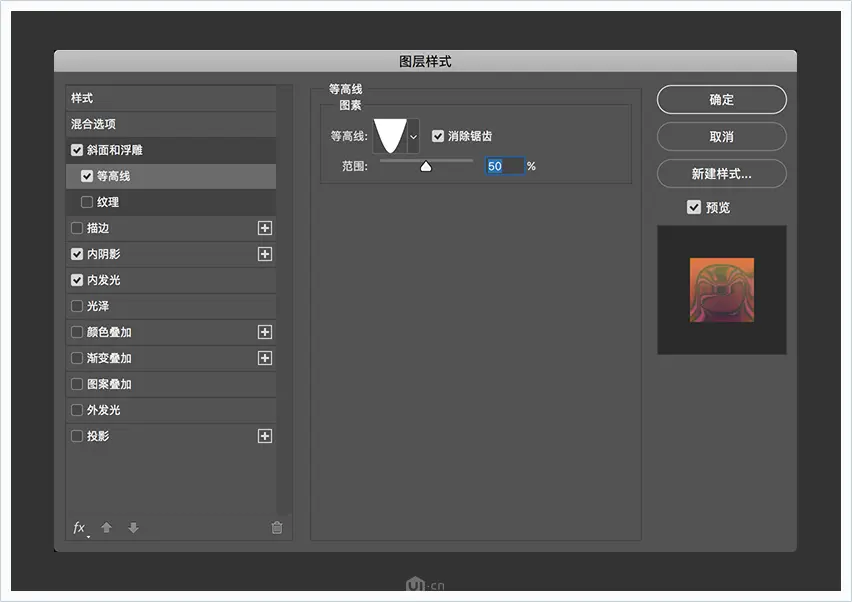The image size is (852, 602).
Task: Open the contour picker dropdown arrow
Action: coord(414,136)
